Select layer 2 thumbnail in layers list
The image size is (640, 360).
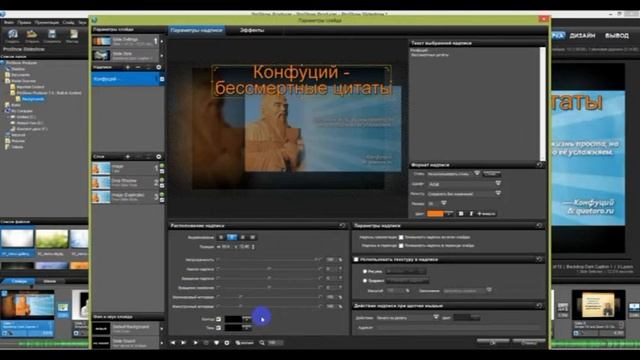pyautogui.click(x=101, y=182)
